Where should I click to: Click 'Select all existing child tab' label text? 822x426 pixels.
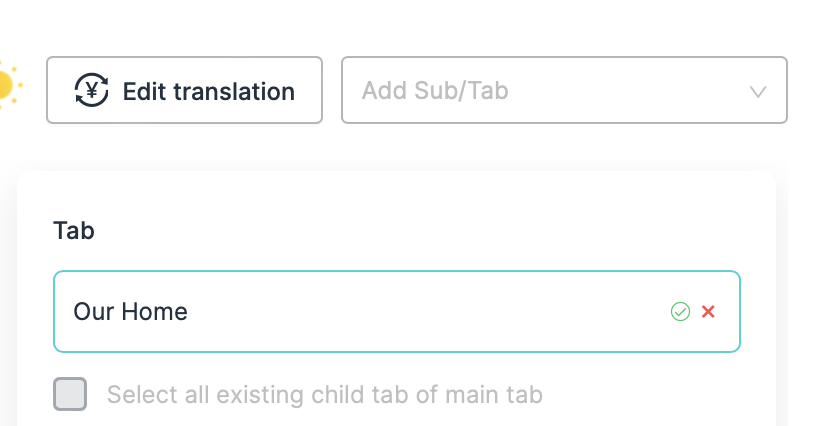pos(325,395)
